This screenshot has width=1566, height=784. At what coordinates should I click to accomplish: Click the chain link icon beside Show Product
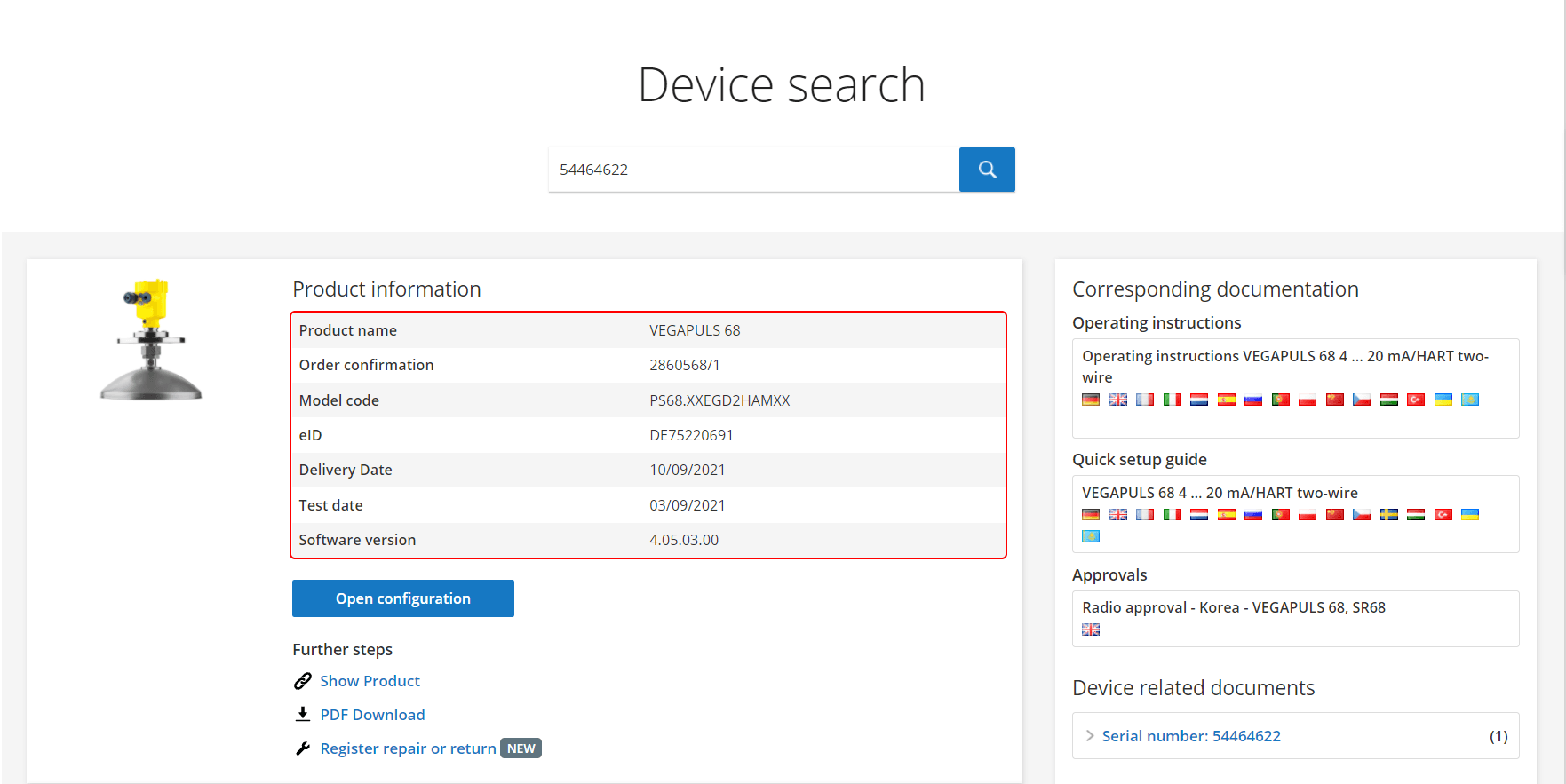[303, 681]
